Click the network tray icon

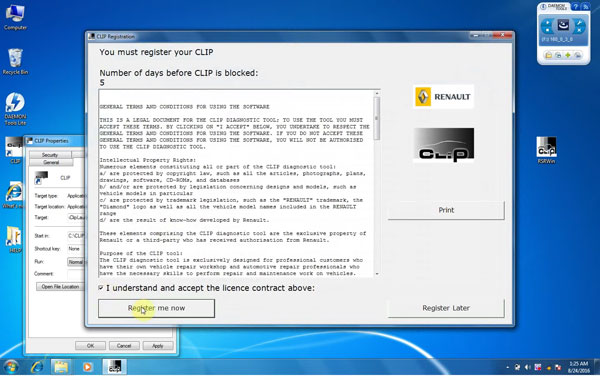[517, 367]
